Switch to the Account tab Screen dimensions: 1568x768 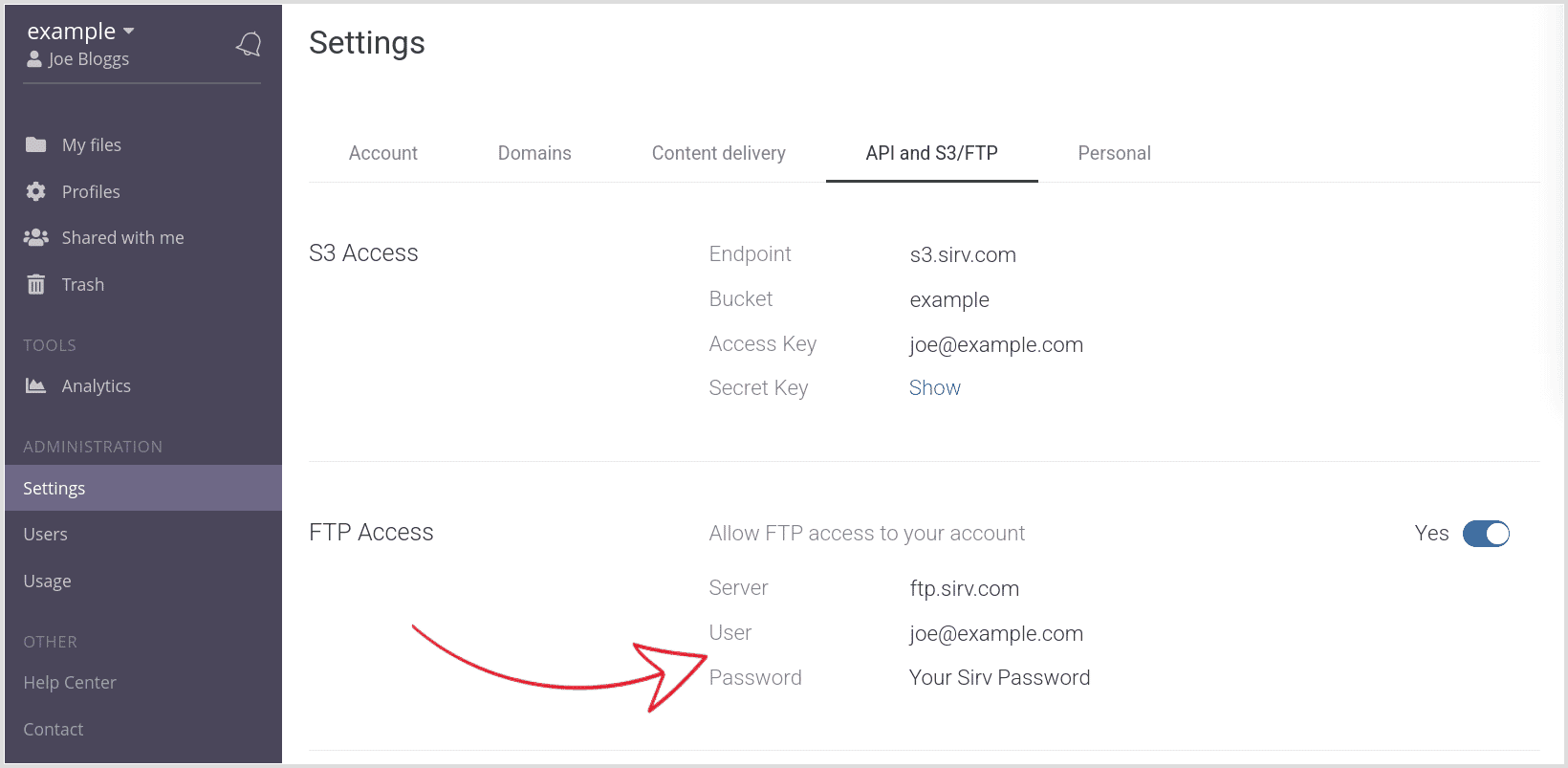tap(382, 153)
